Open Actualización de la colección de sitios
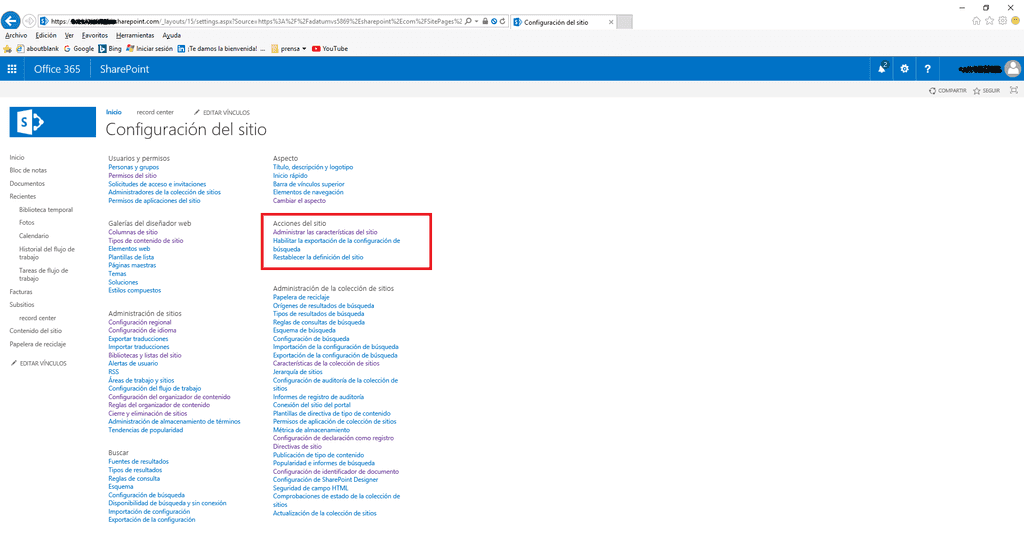Viewport: 1024px width, 555px height. point(325,514)
